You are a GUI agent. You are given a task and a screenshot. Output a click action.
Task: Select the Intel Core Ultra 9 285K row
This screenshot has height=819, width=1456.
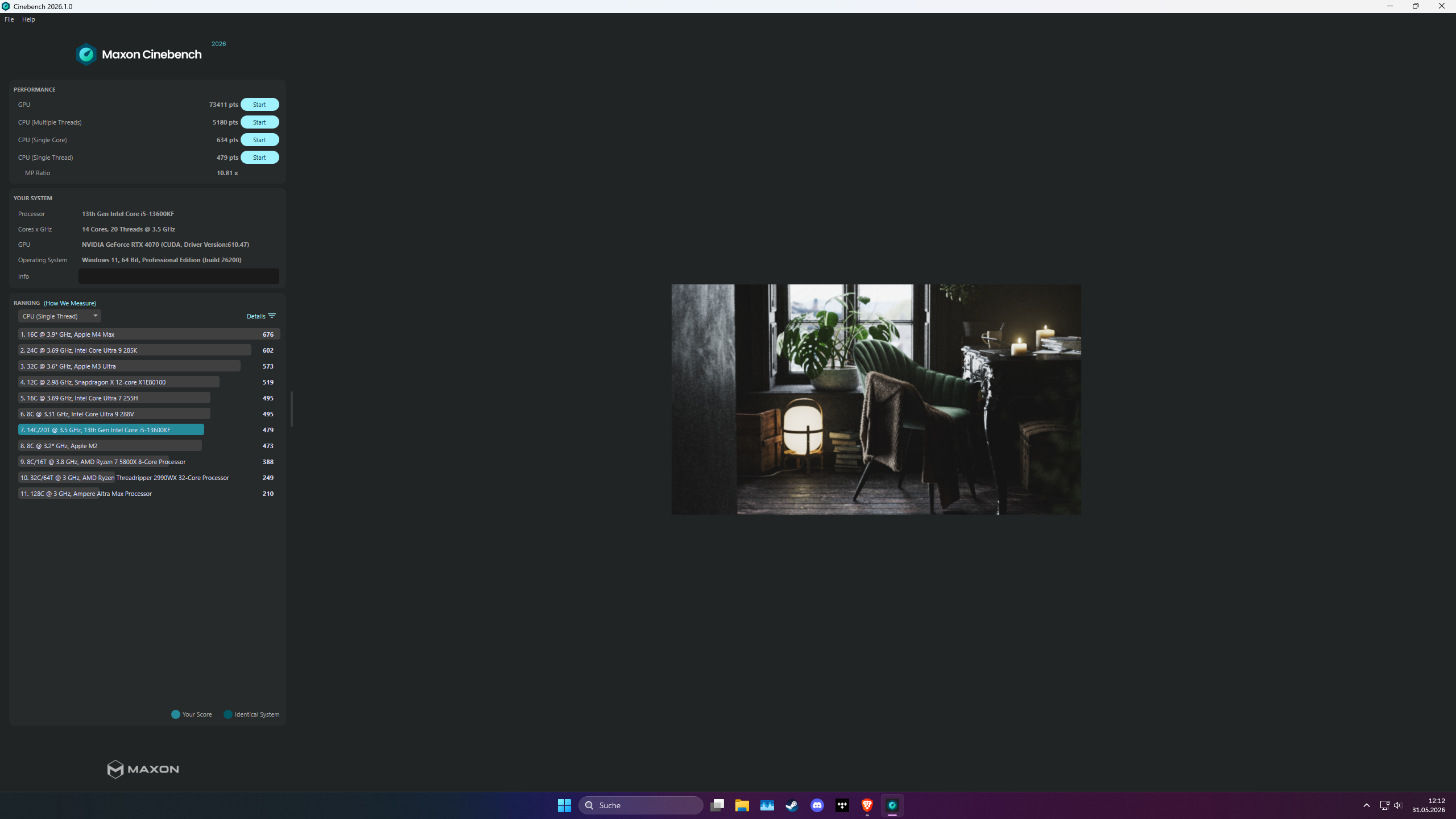pos(149,350)
